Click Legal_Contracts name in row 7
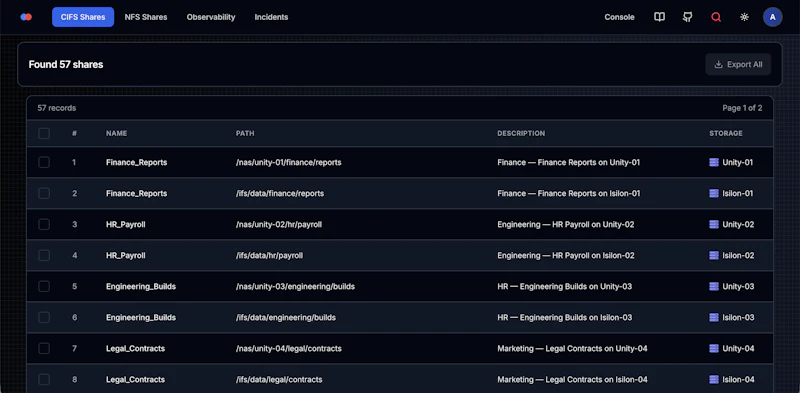Screen dimensions: 800x393 point(135,349)
